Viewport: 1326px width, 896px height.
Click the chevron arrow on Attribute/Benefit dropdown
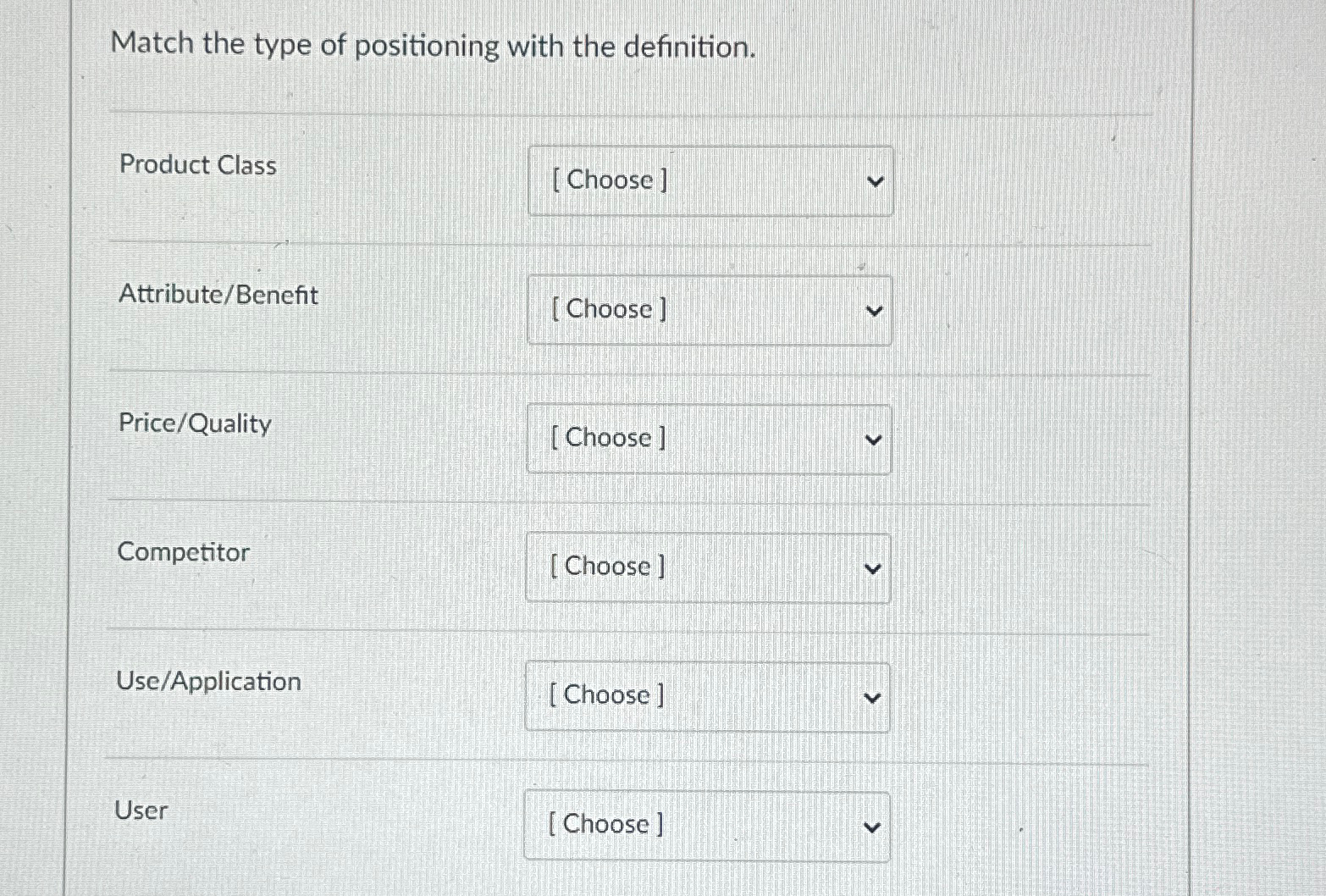coord(875,310)
